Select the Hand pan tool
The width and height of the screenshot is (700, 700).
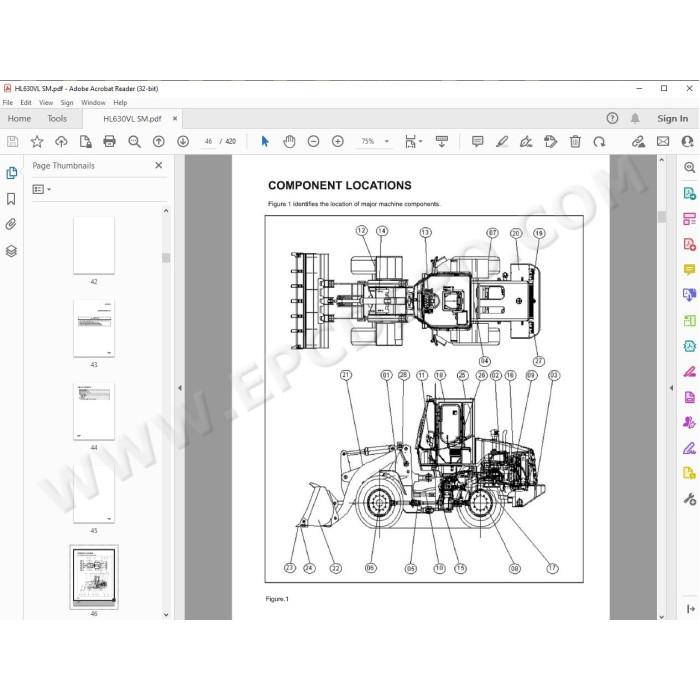(x=289, y=142)
